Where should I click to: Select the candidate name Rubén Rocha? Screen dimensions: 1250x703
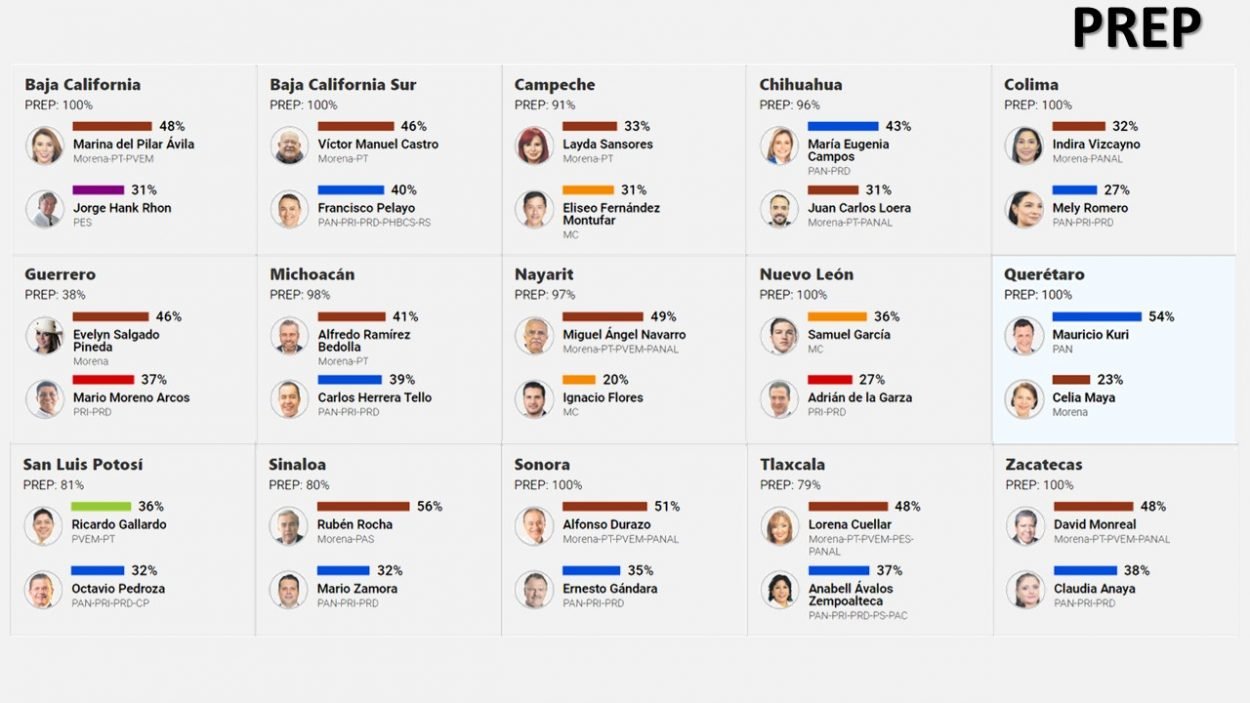(x=355, y=524)
